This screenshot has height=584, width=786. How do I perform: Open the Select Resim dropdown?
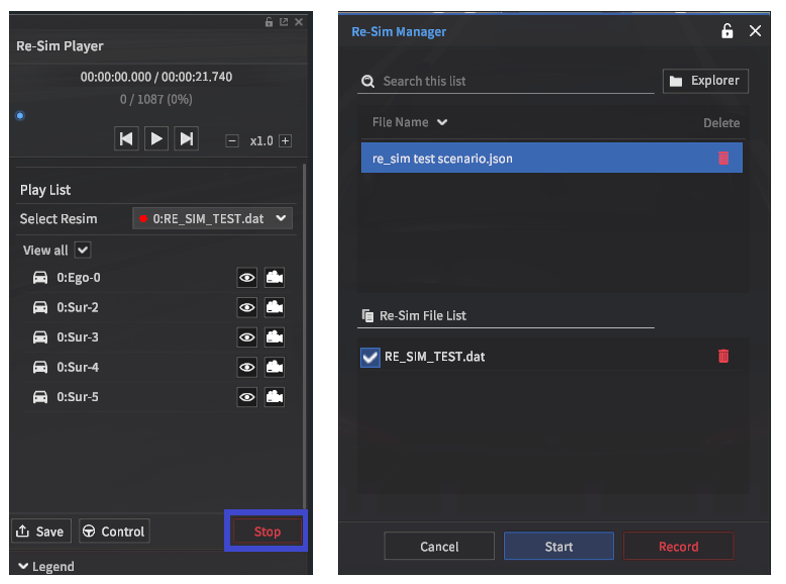click(212, 218)
